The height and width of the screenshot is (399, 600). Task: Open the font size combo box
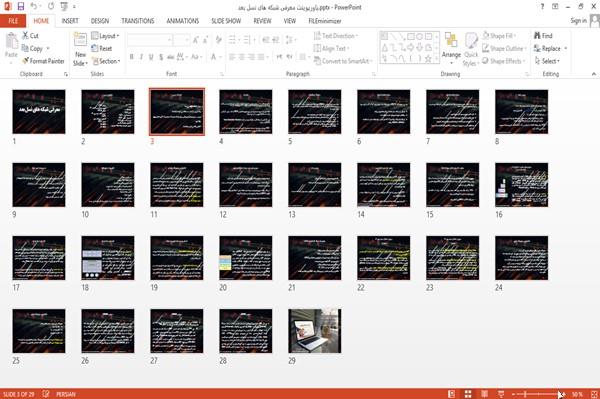[181, 40]
